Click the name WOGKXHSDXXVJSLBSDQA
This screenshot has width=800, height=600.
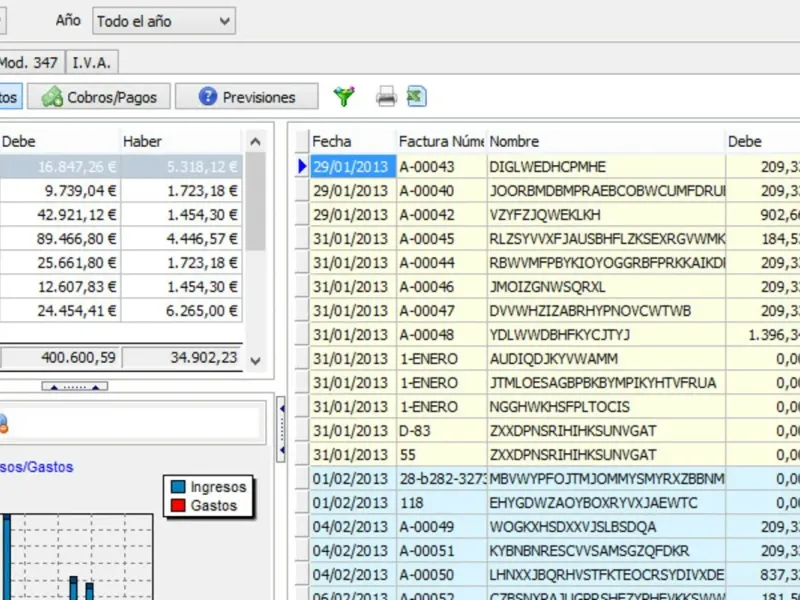click(572, 527)
